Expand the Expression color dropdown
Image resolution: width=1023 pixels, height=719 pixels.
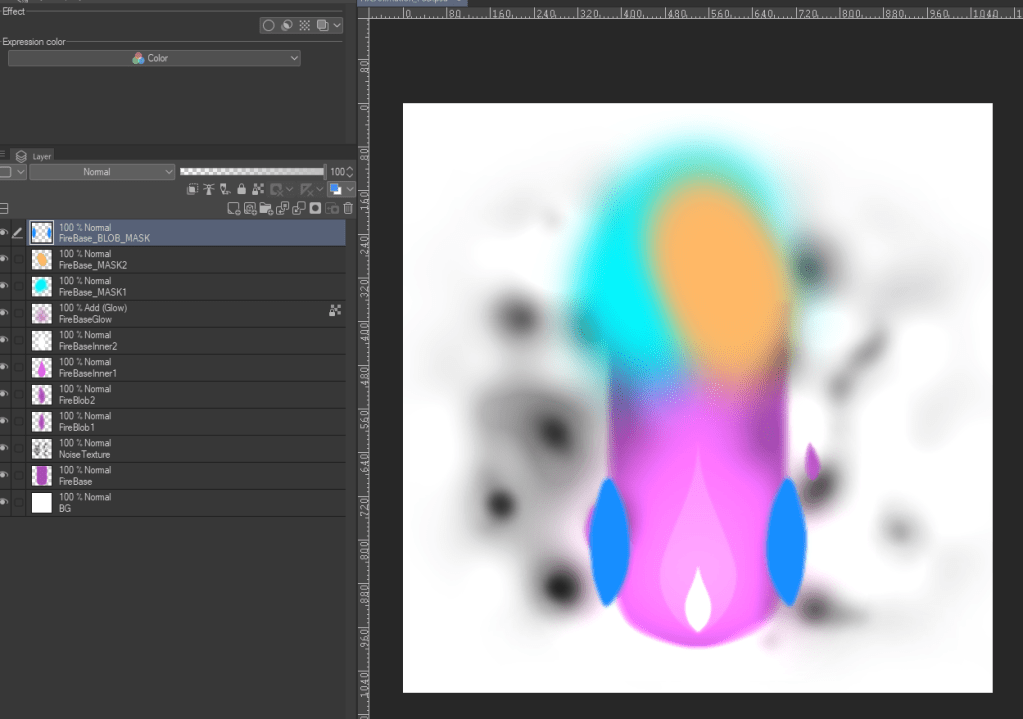click(x=154, y=59)
